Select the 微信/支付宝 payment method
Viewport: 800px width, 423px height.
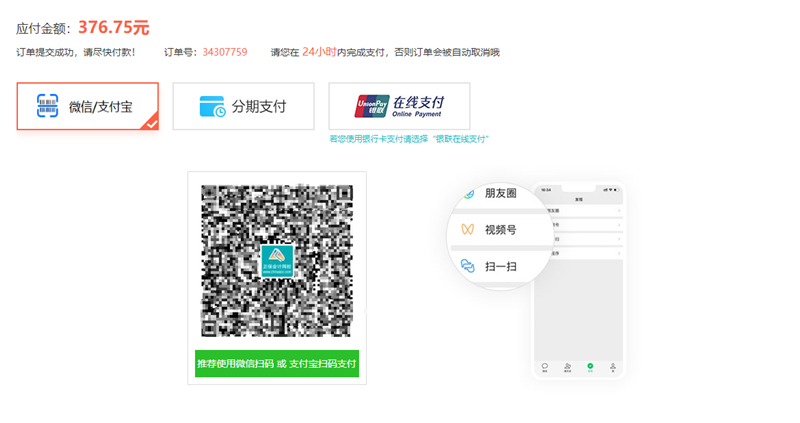88,106
